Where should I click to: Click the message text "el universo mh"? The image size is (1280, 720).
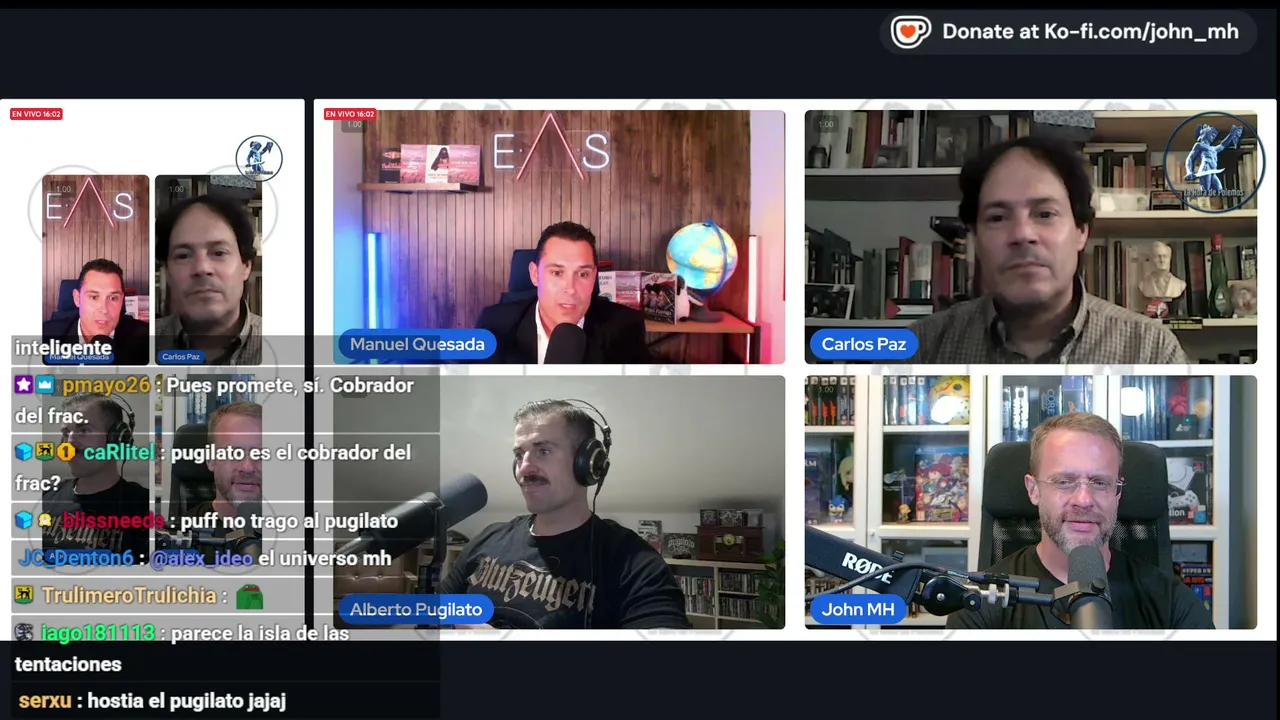pyautogui.click(x=325, y=558)
